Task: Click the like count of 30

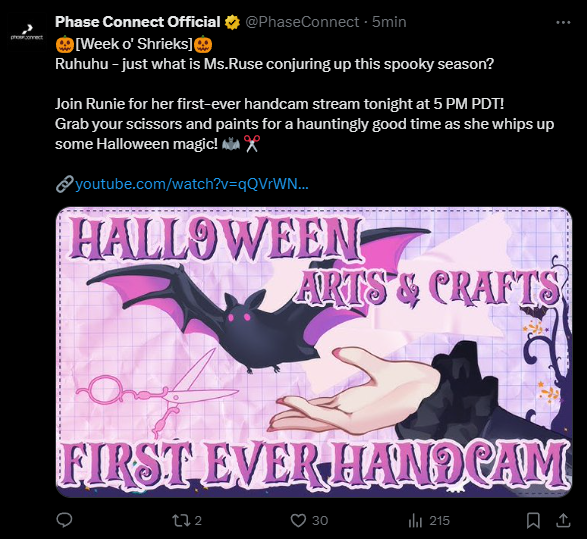Action: click(320, 521)
